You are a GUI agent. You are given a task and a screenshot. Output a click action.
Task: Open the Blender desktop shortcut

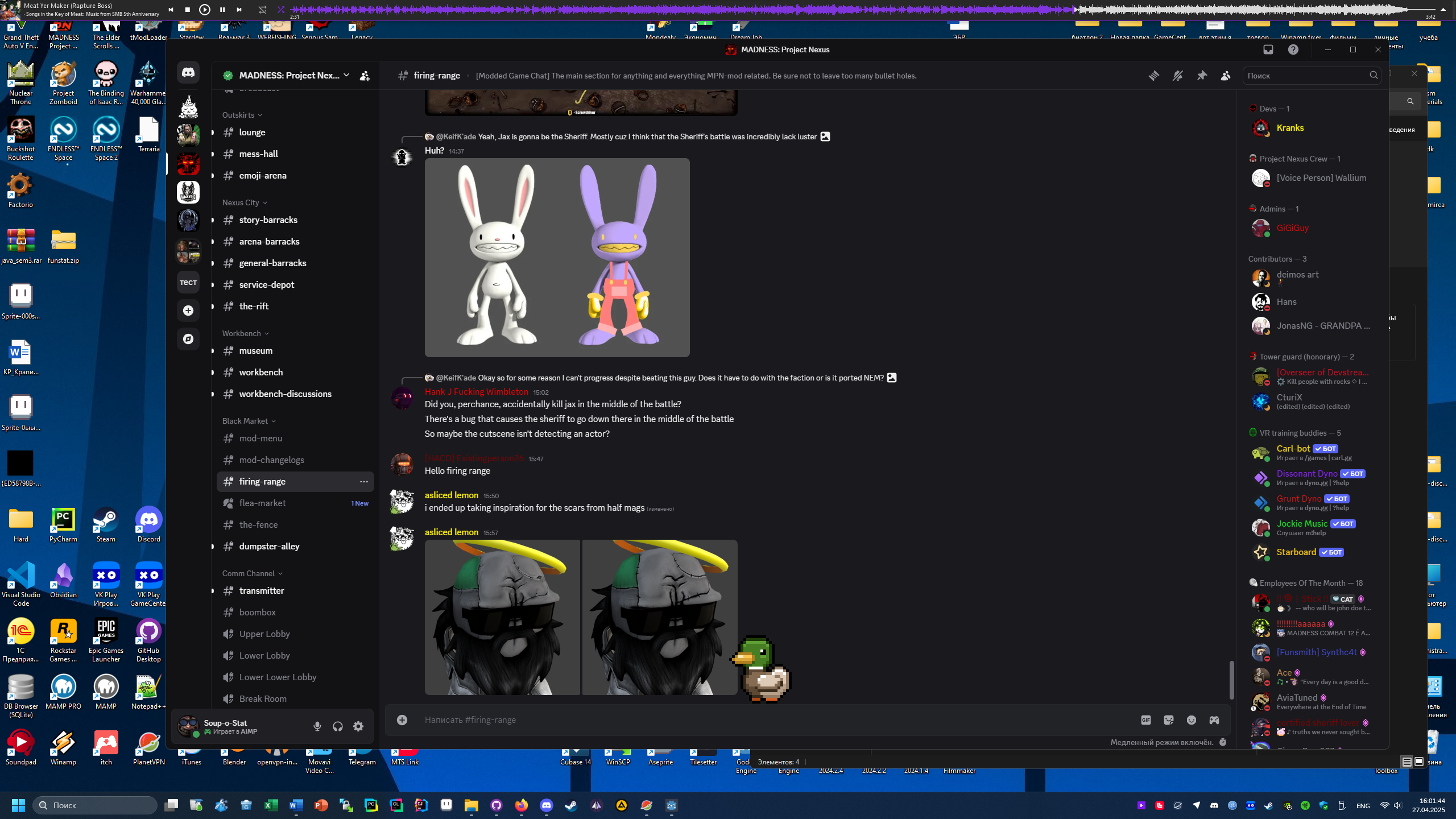coord(234,758)
